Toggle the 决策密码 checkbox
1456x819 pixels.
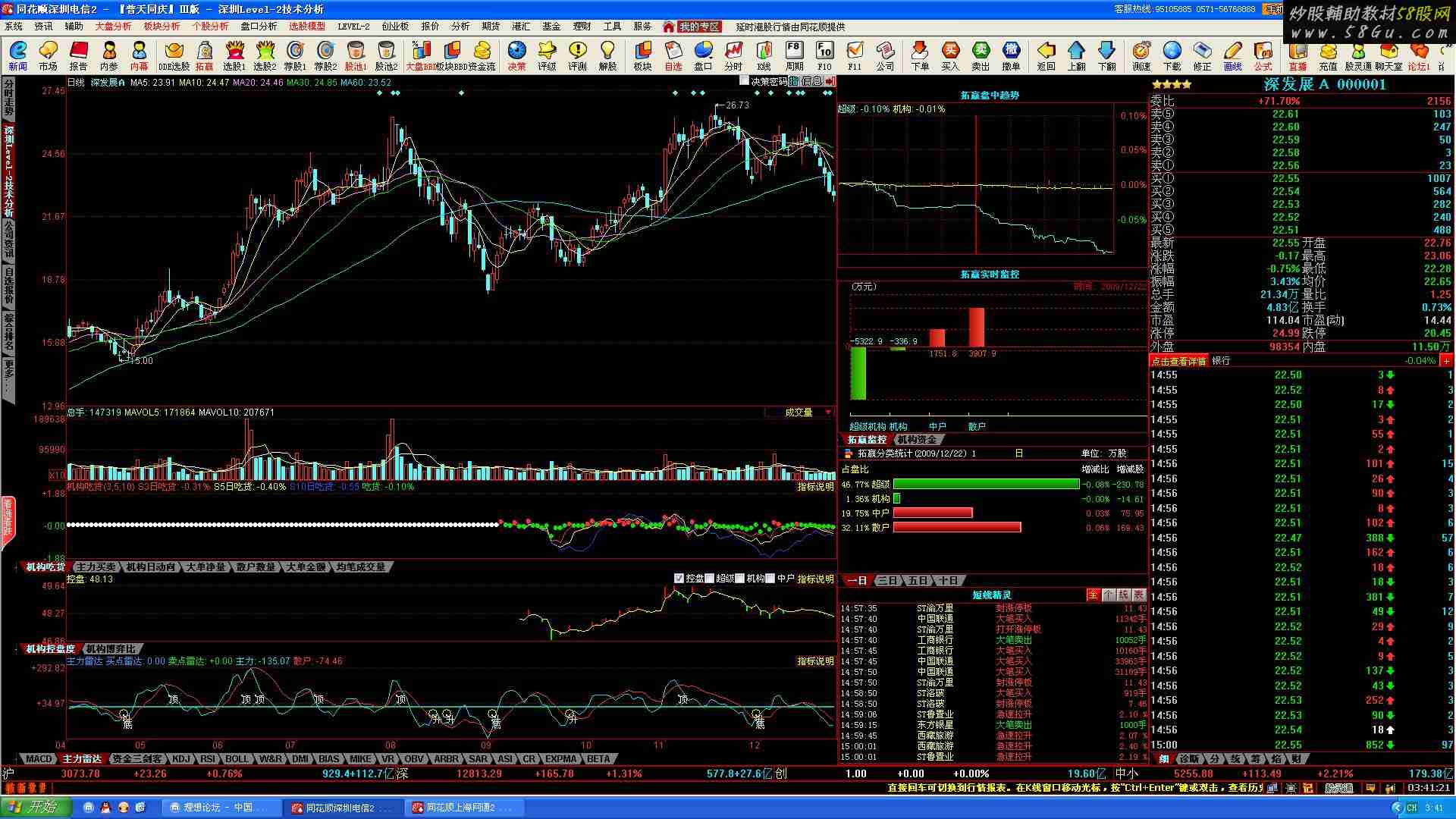click(x=744, y=80)
